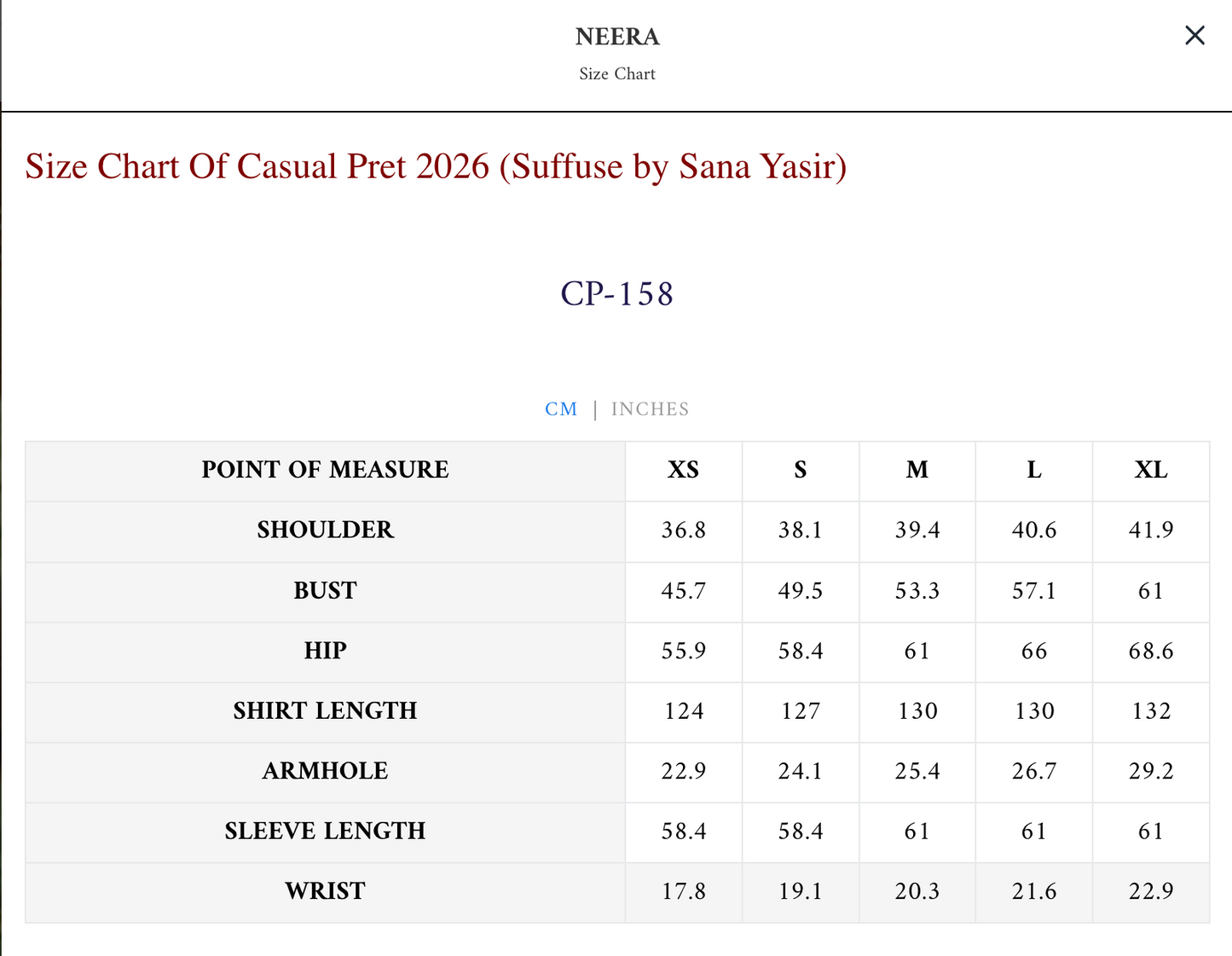Click the M size column header
The image size is (1232, 956).
click(x=917, y=470)
